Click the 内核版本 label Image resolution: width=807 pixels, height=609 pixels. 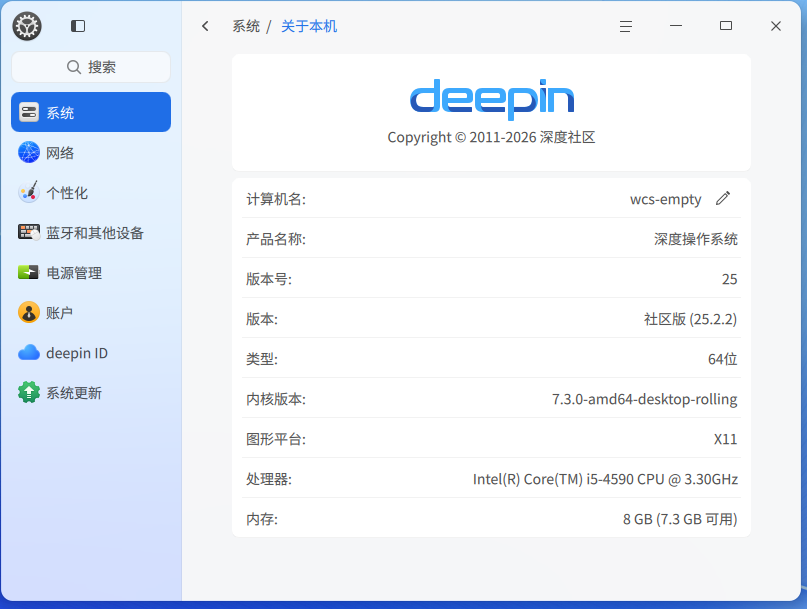click(276, 399)
